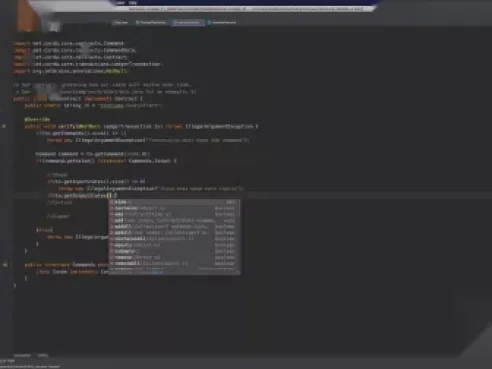Click the method icon beside isEmpty suggestion
The height and width of the screenshot is (369, 492).
coord(112,251)
